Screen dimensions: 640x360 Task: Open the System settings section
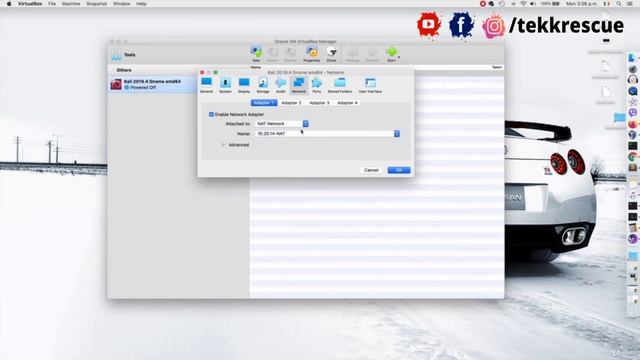click(225, 85)
